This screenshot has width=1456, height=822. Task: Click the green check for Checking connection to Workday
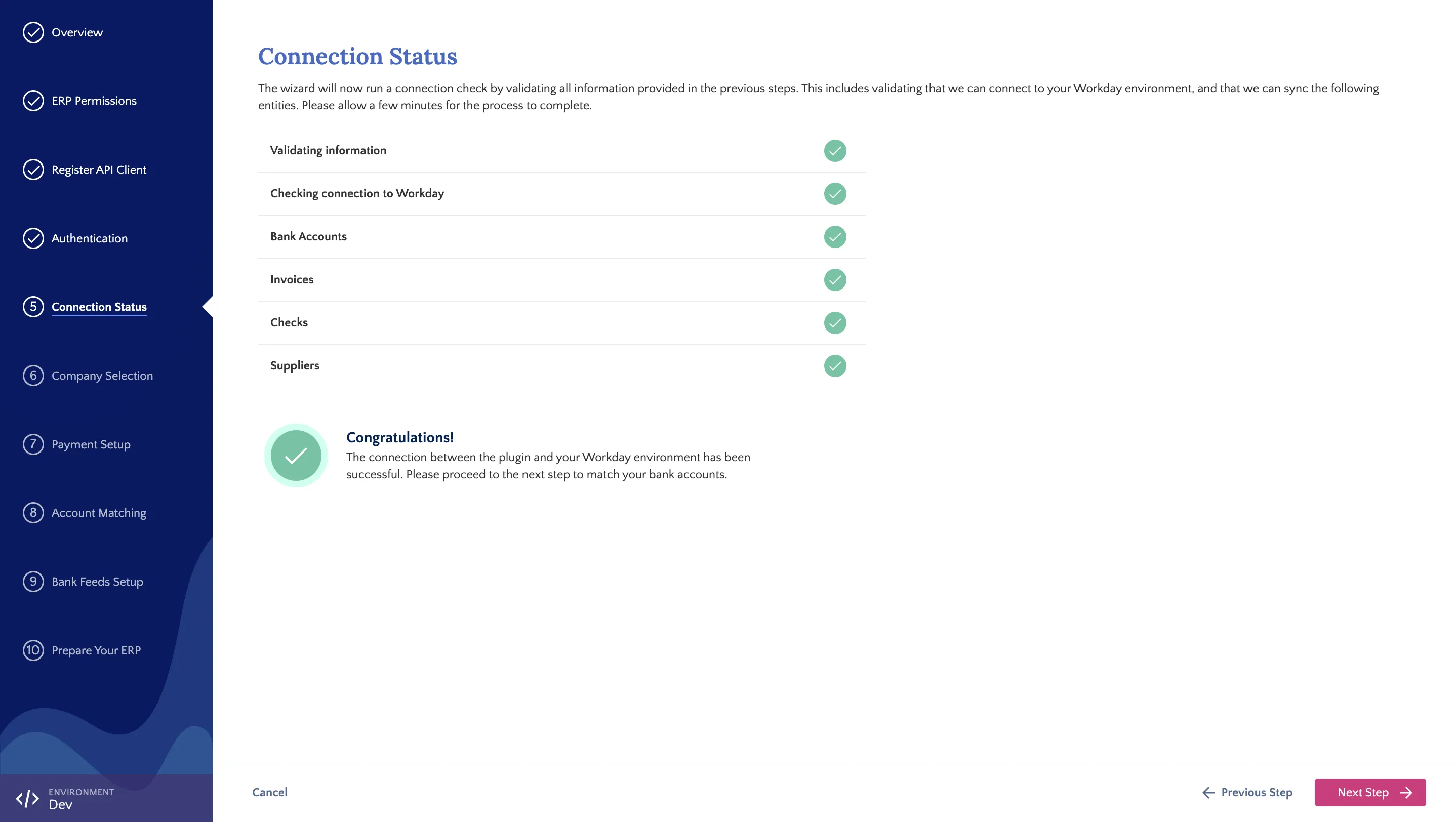[x=835, y=194]
